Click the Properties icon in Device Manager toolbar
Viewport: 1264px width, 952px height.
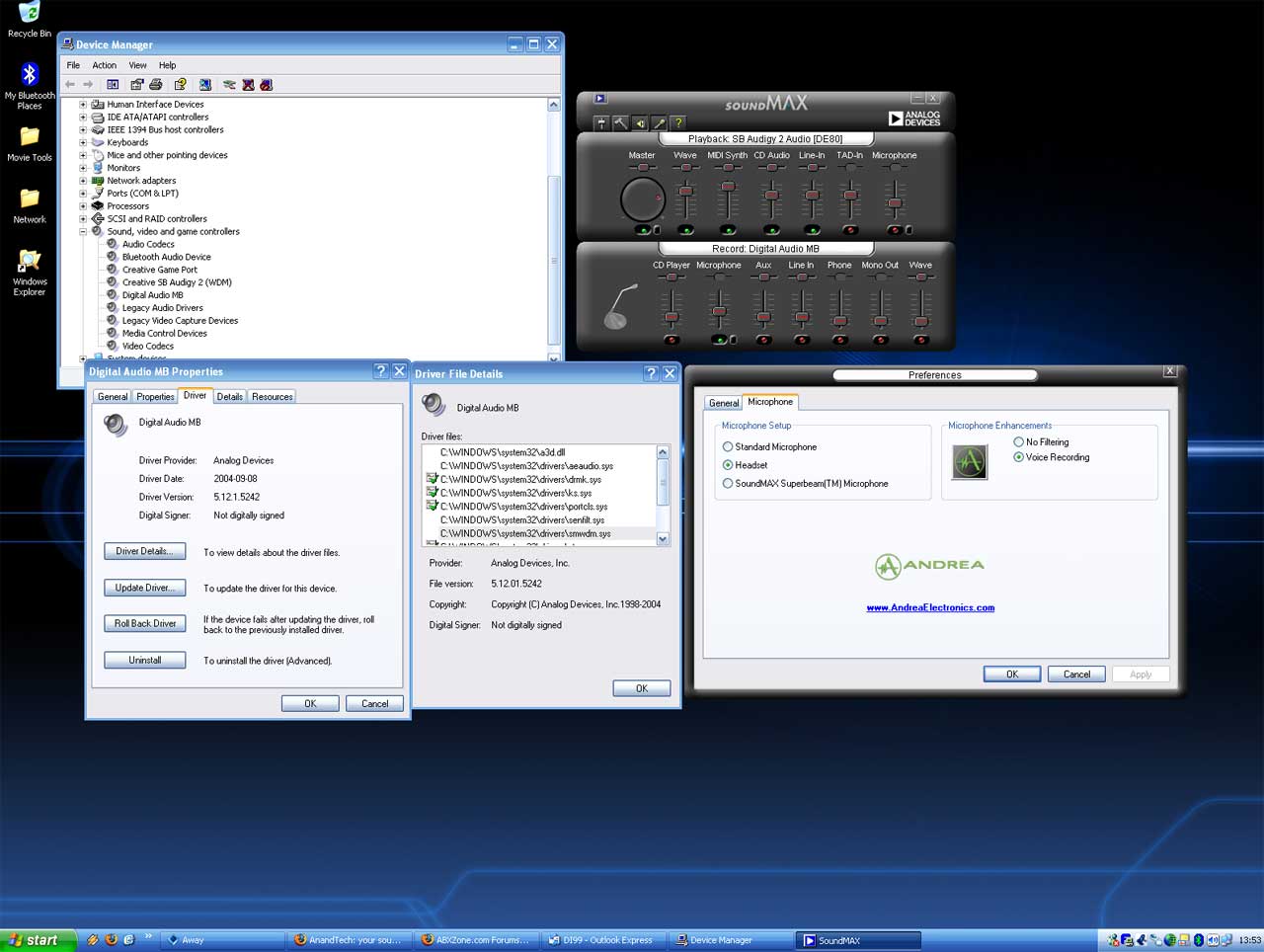[x=137, y=85]
